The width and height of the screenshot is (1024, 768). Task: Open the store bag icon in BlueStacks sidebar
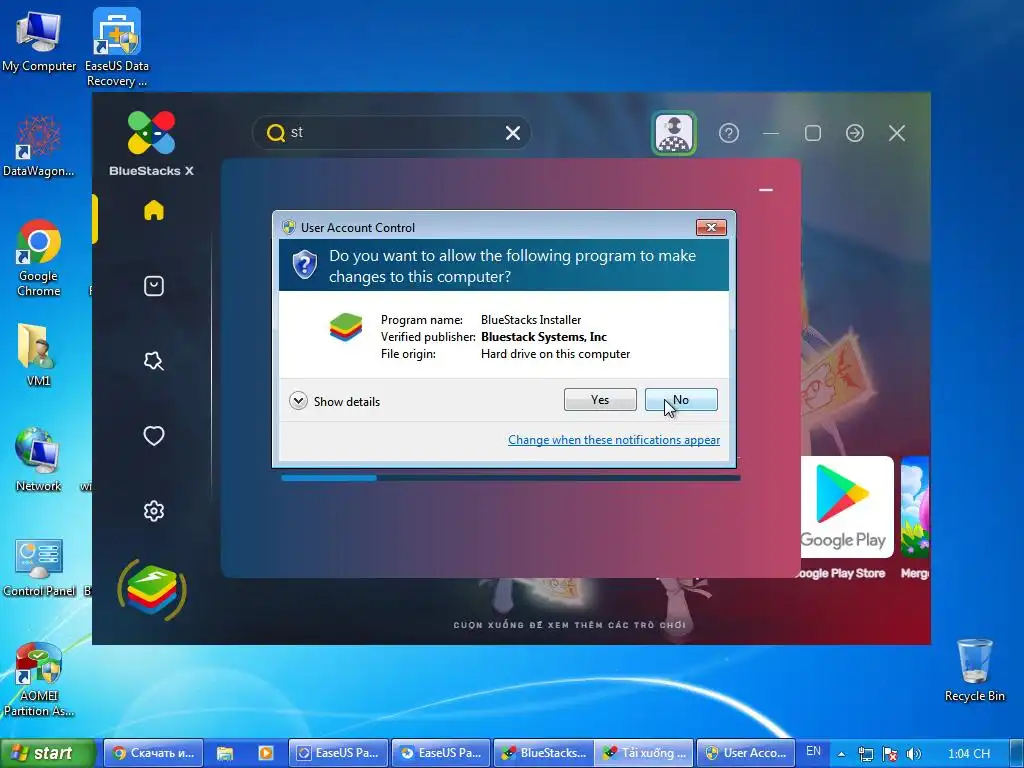[x=154, y=285]
